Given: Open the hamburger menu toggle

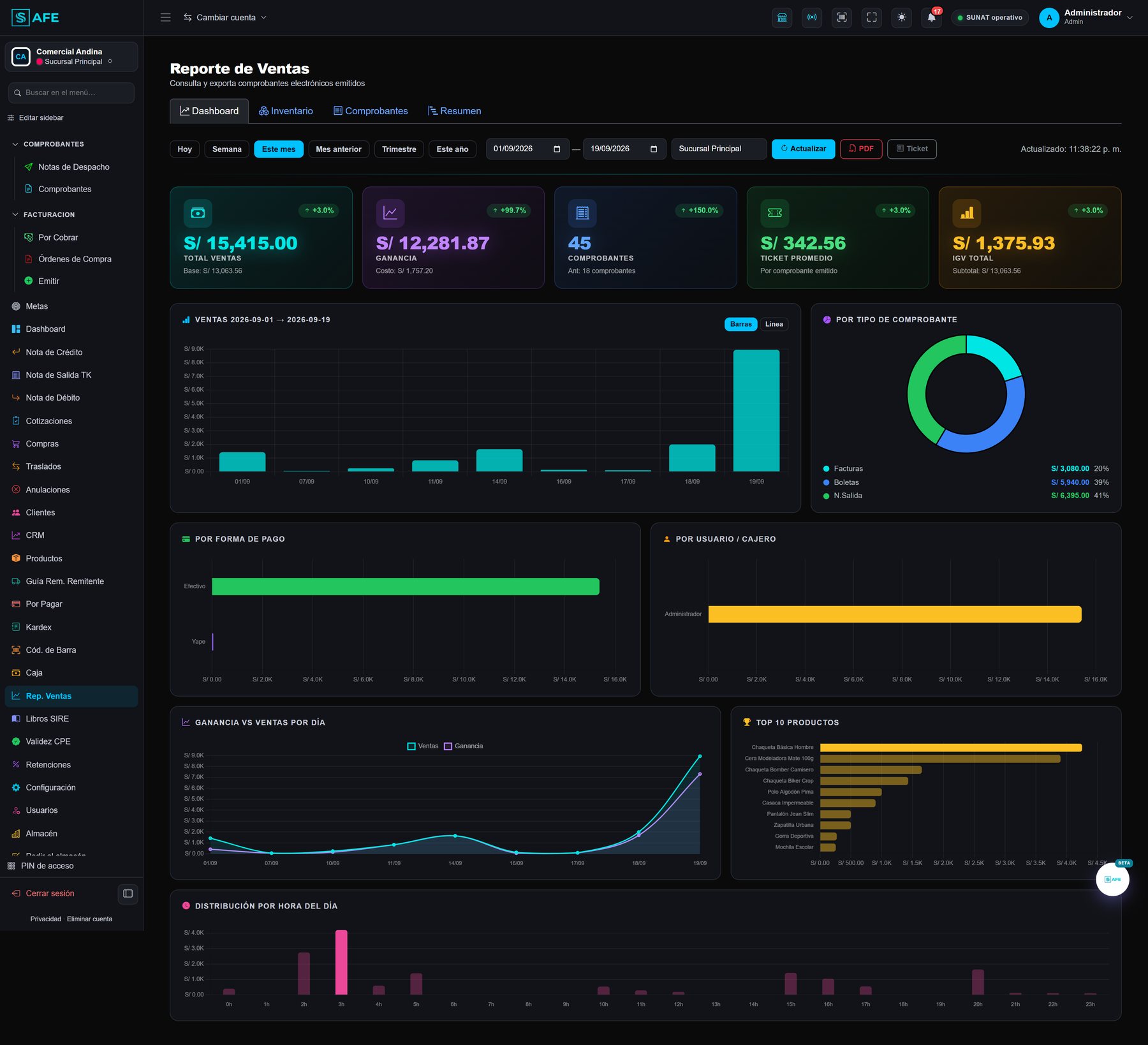Looking at the screenshot, I should pyautogui.click(x=165, y=17).
